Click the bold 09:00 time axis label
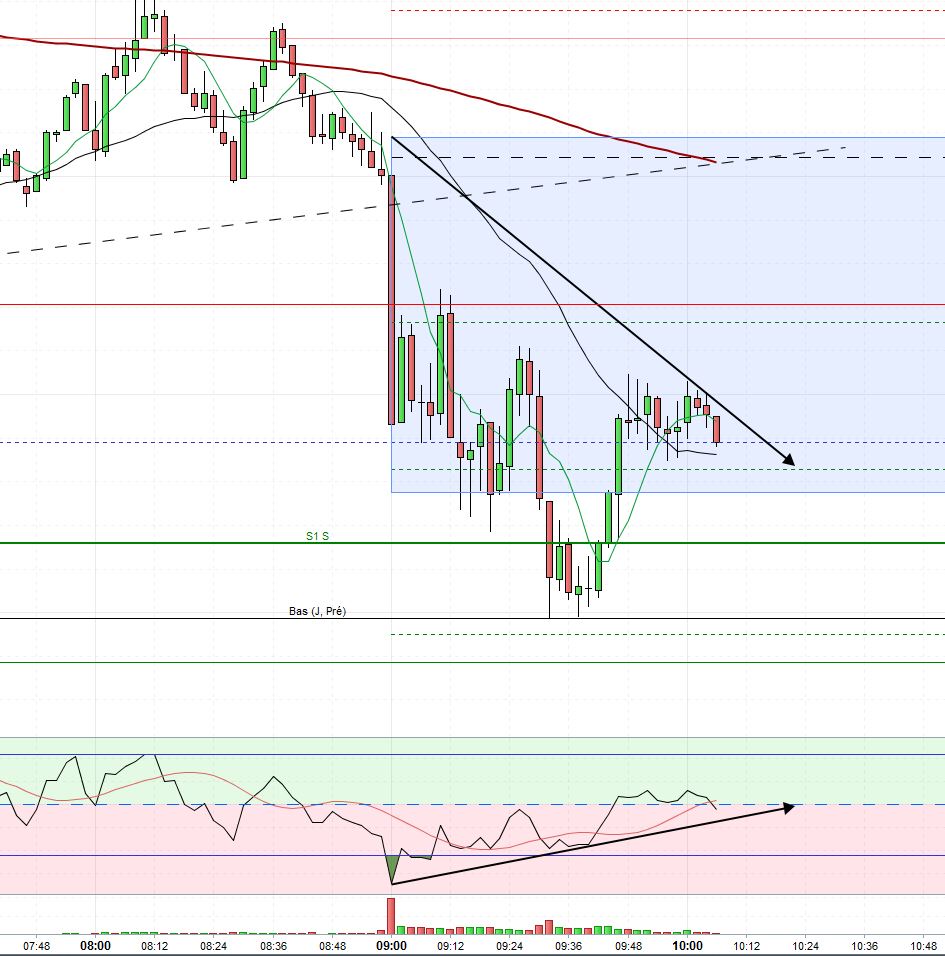 [x=391, y=946]
